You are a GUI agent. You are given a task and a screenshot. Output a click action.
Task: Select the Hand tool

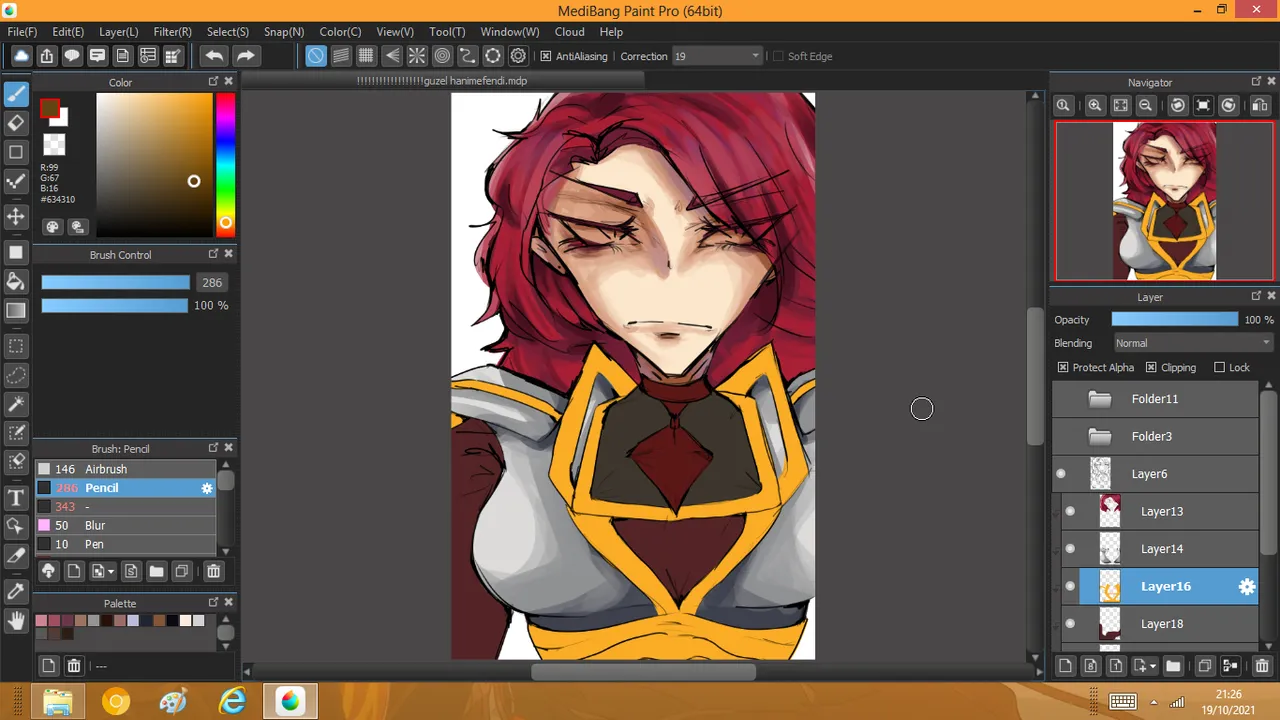pyautogui.click(x=16, y=621)
